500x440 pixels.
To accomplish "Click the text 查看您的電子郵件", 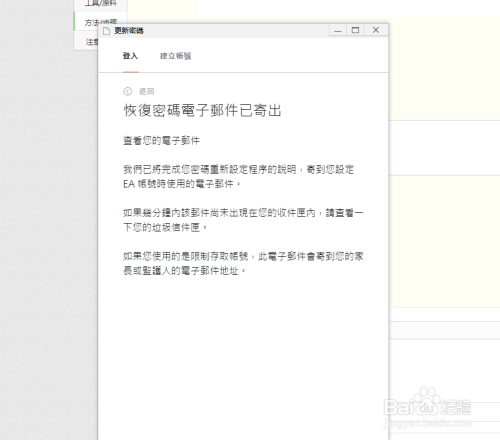I will [161, 141].
